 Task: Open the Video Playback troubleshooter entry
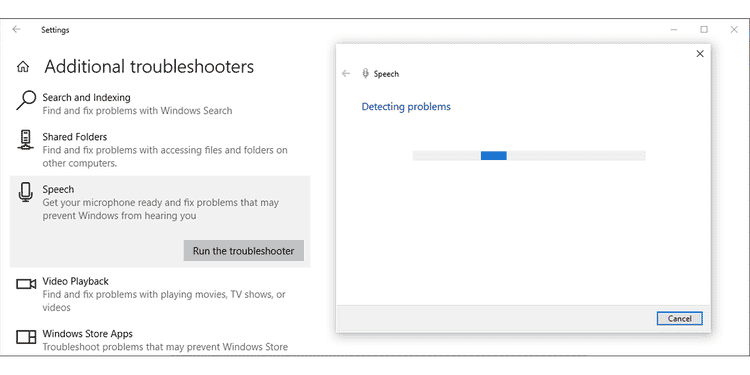pos(160,294)
